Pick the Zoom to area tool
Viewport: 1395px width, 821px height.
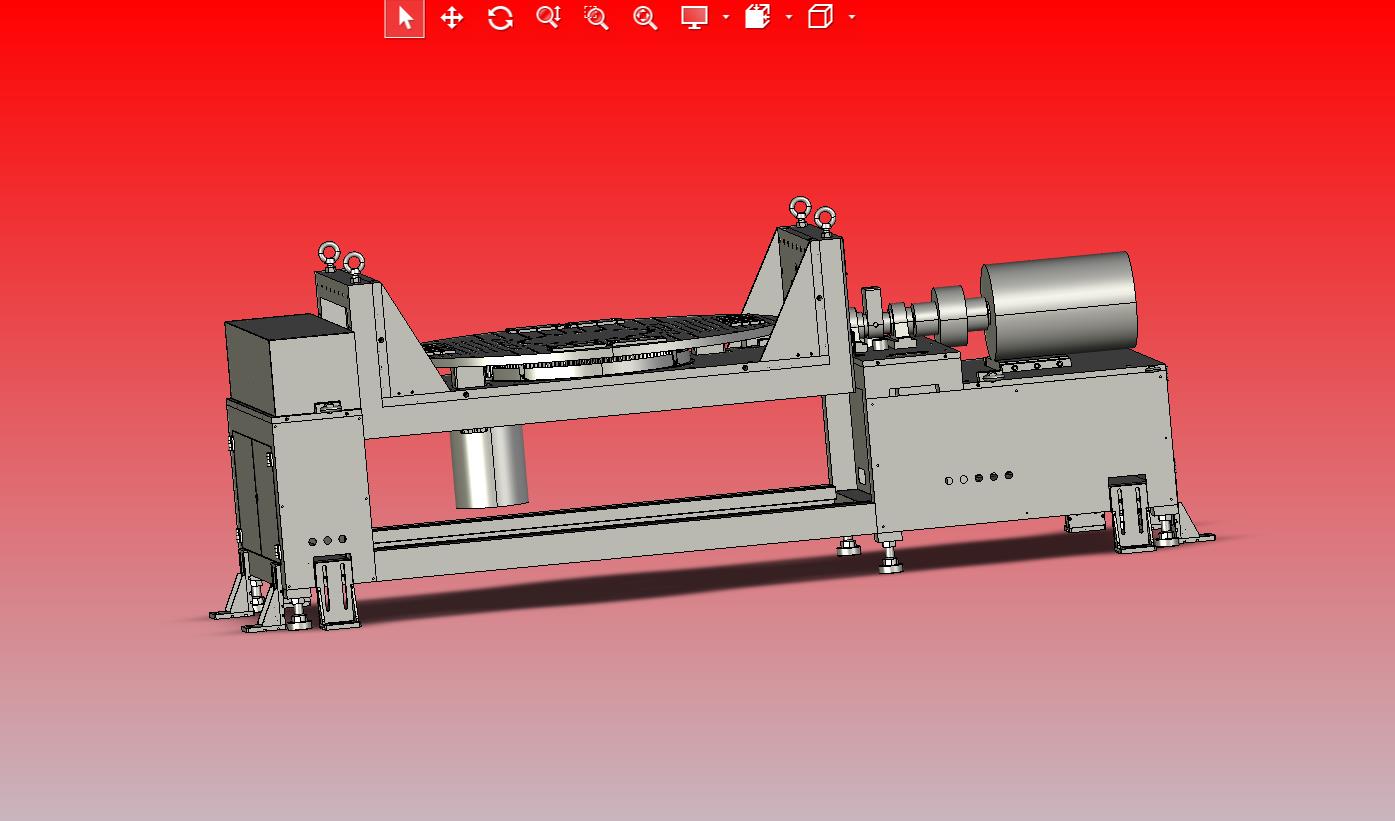click(596, 18)
